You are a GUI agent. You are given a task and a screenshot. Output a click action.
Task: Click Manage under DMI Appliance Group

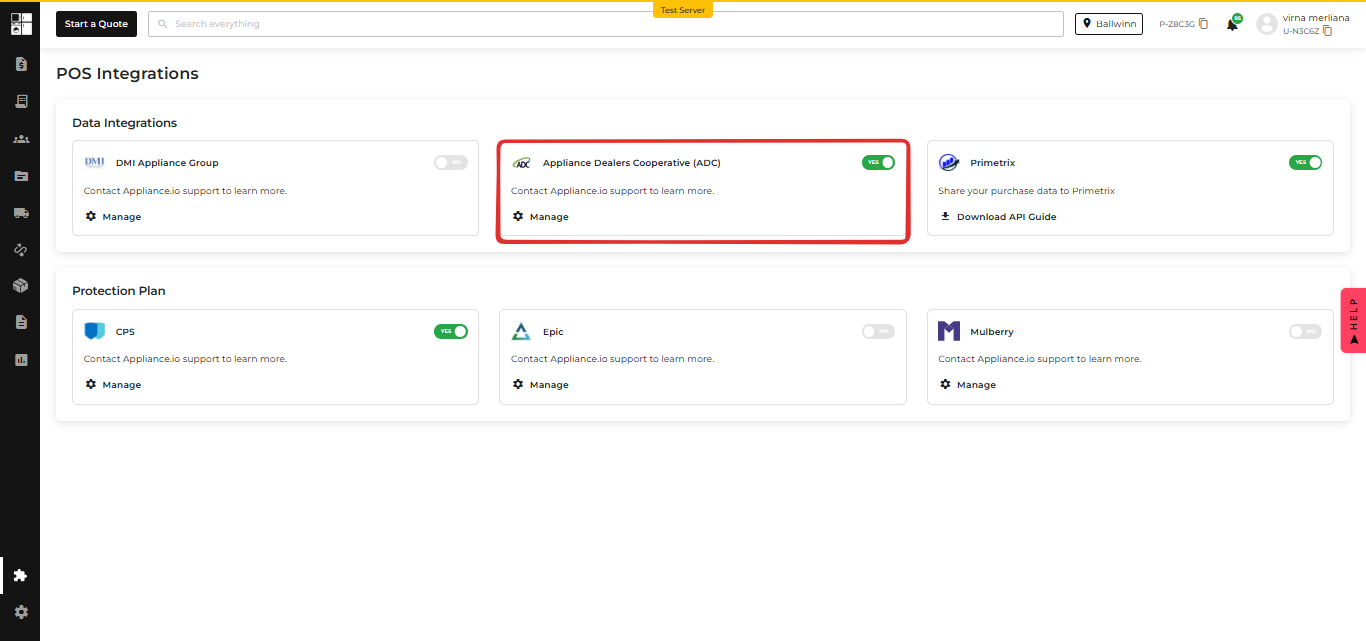tap(113, 216)
